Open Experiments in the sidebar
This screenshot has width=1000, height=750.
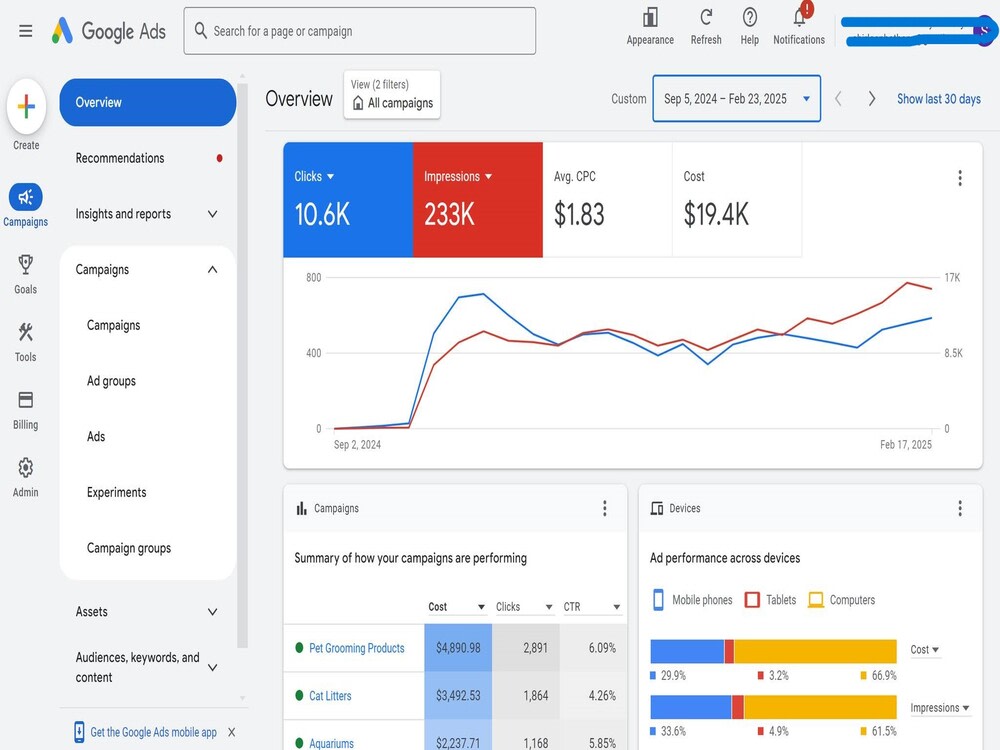pos(116,492)
